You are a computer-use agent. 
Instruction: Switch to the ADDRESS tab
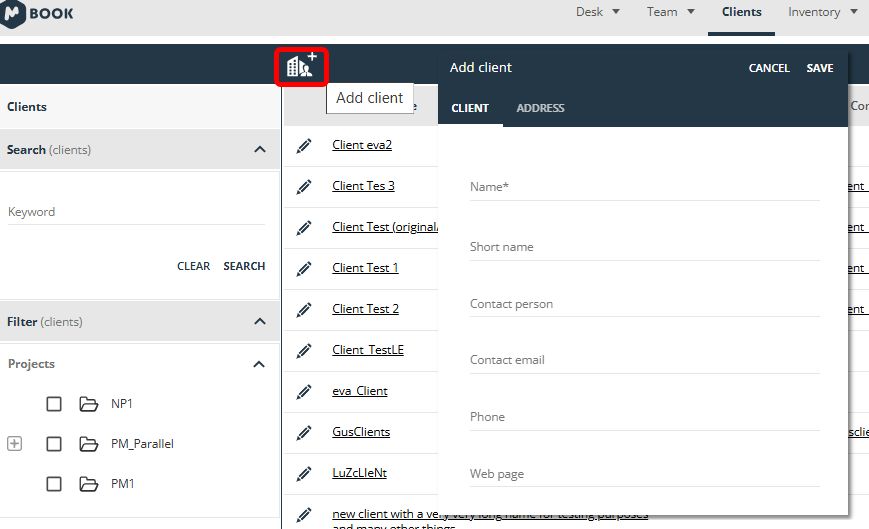pyautogui.click(x=540, y=108)
